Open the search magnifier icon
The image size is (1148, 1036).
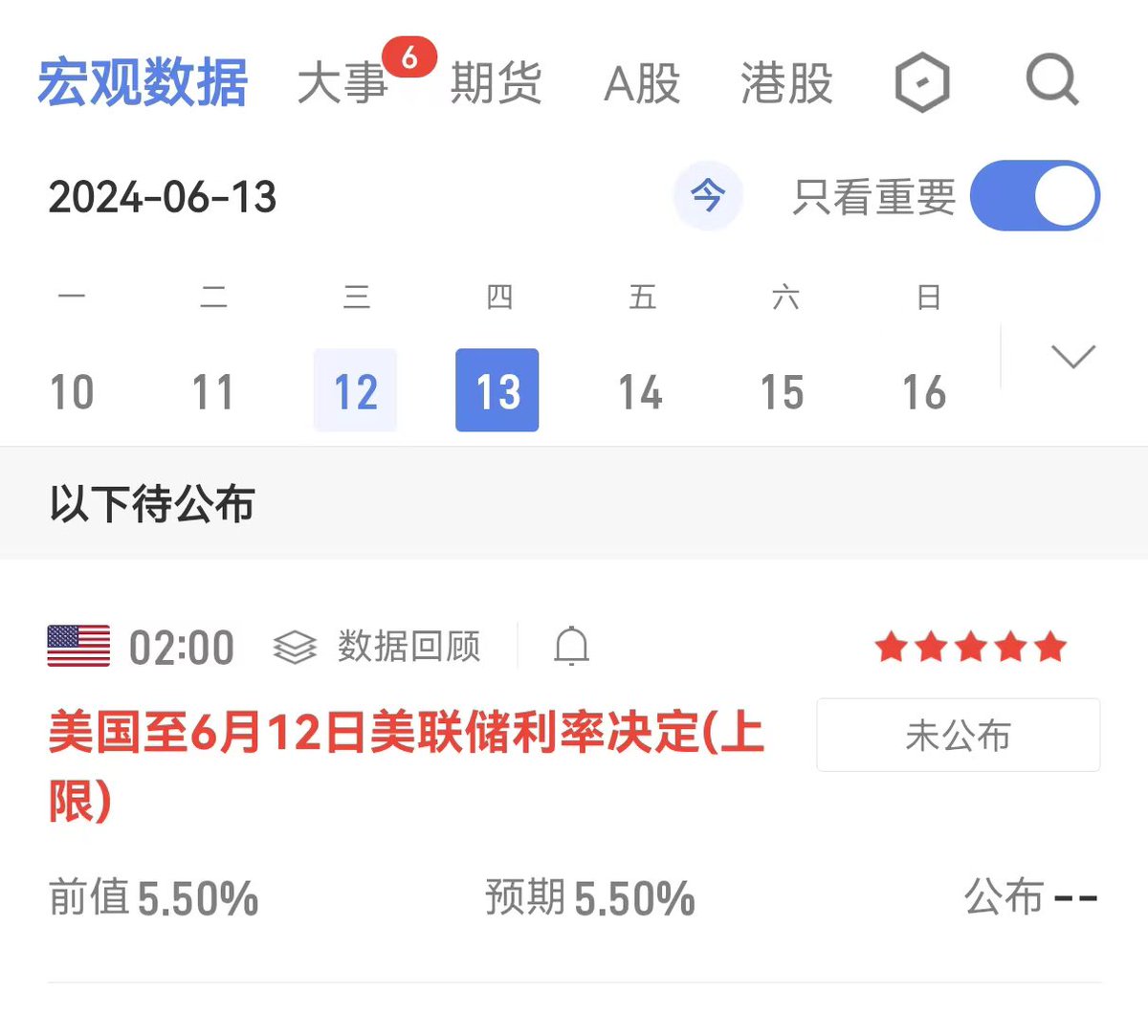coord(1052,81)
